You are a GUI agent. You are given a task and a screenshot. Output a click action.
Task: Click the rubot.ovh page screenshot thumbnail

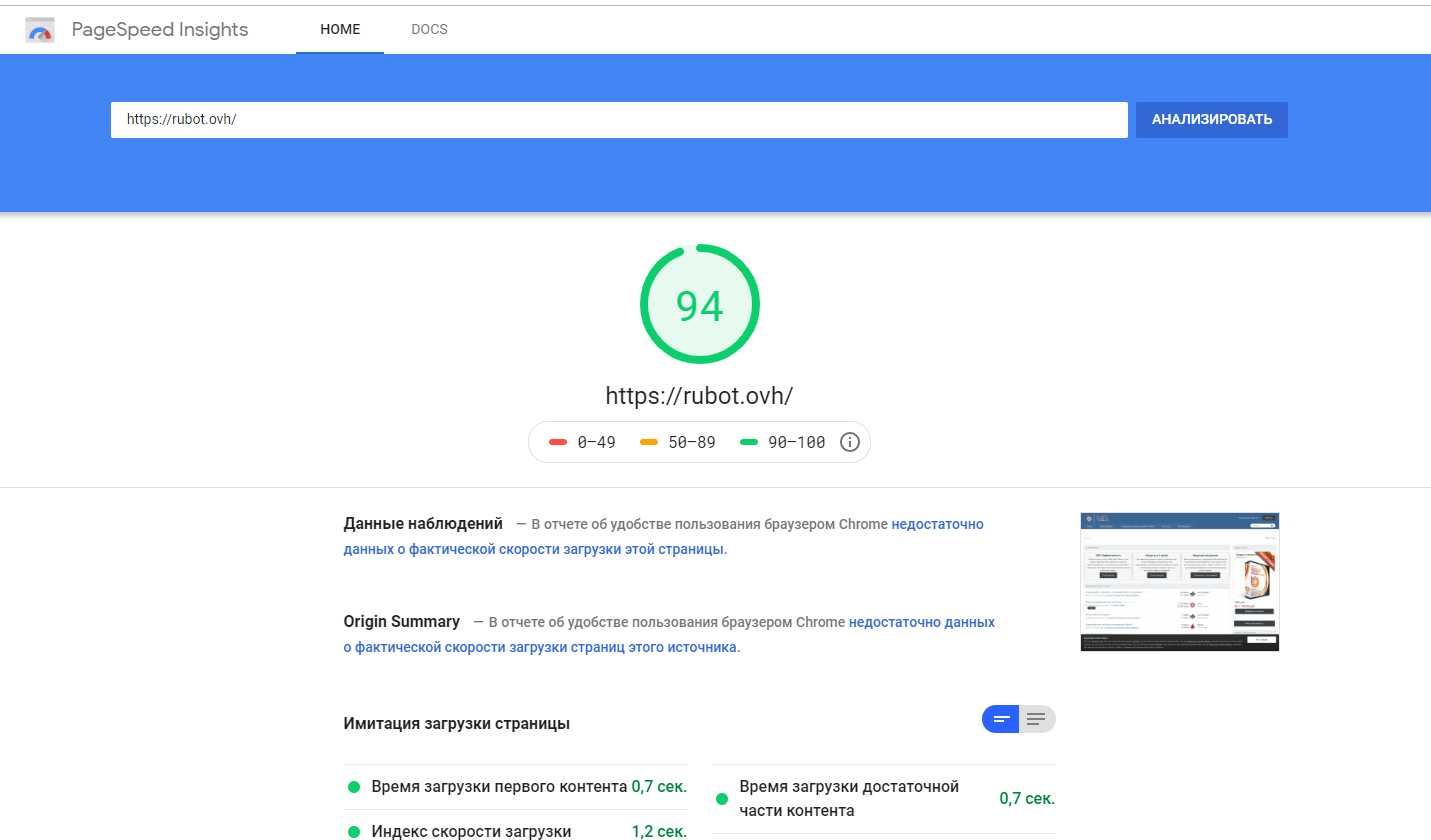click(x=1179, y=582)
